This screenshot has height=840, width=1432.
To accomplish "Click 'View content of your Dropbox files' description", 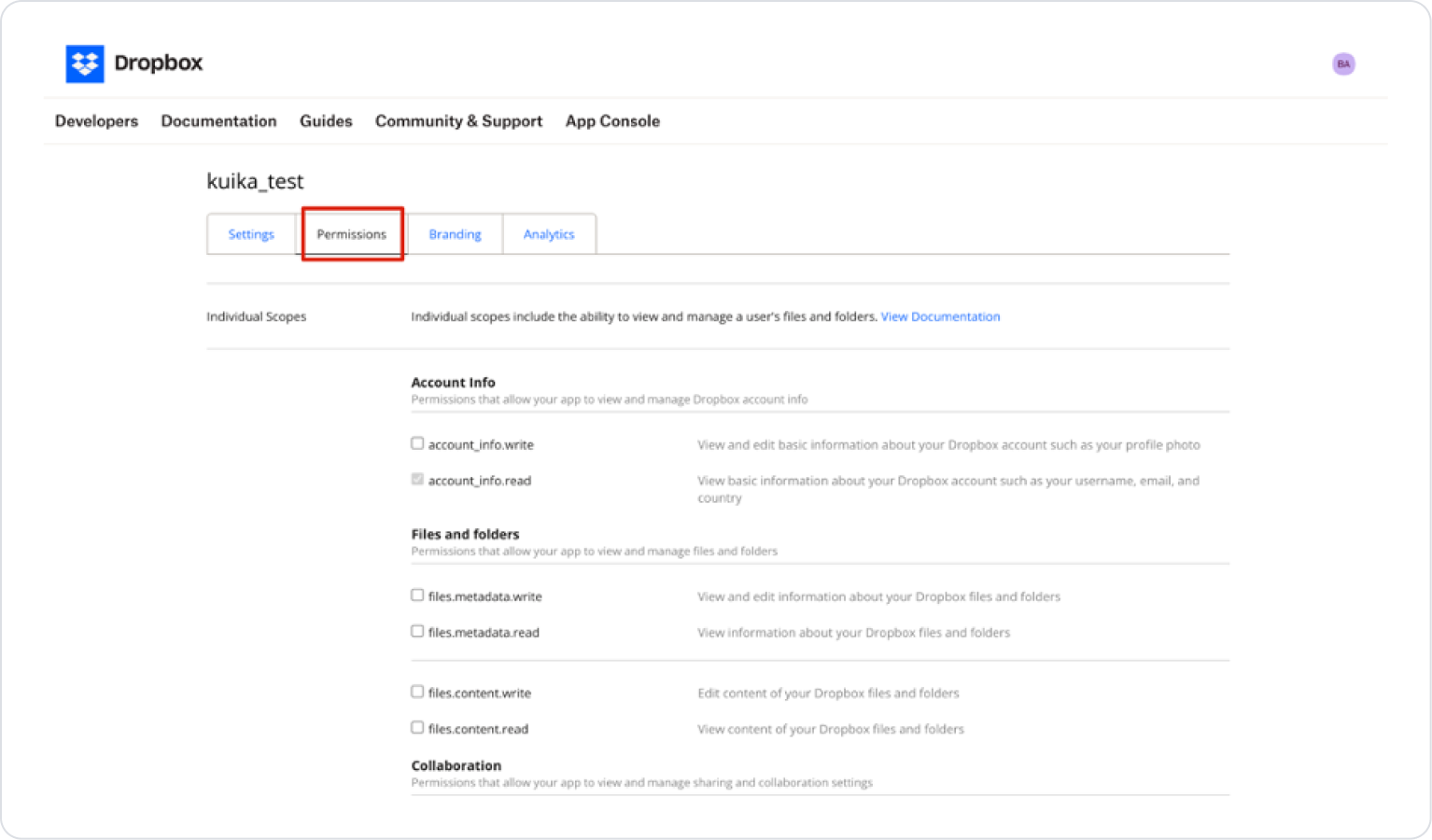I will pos(831,729).
